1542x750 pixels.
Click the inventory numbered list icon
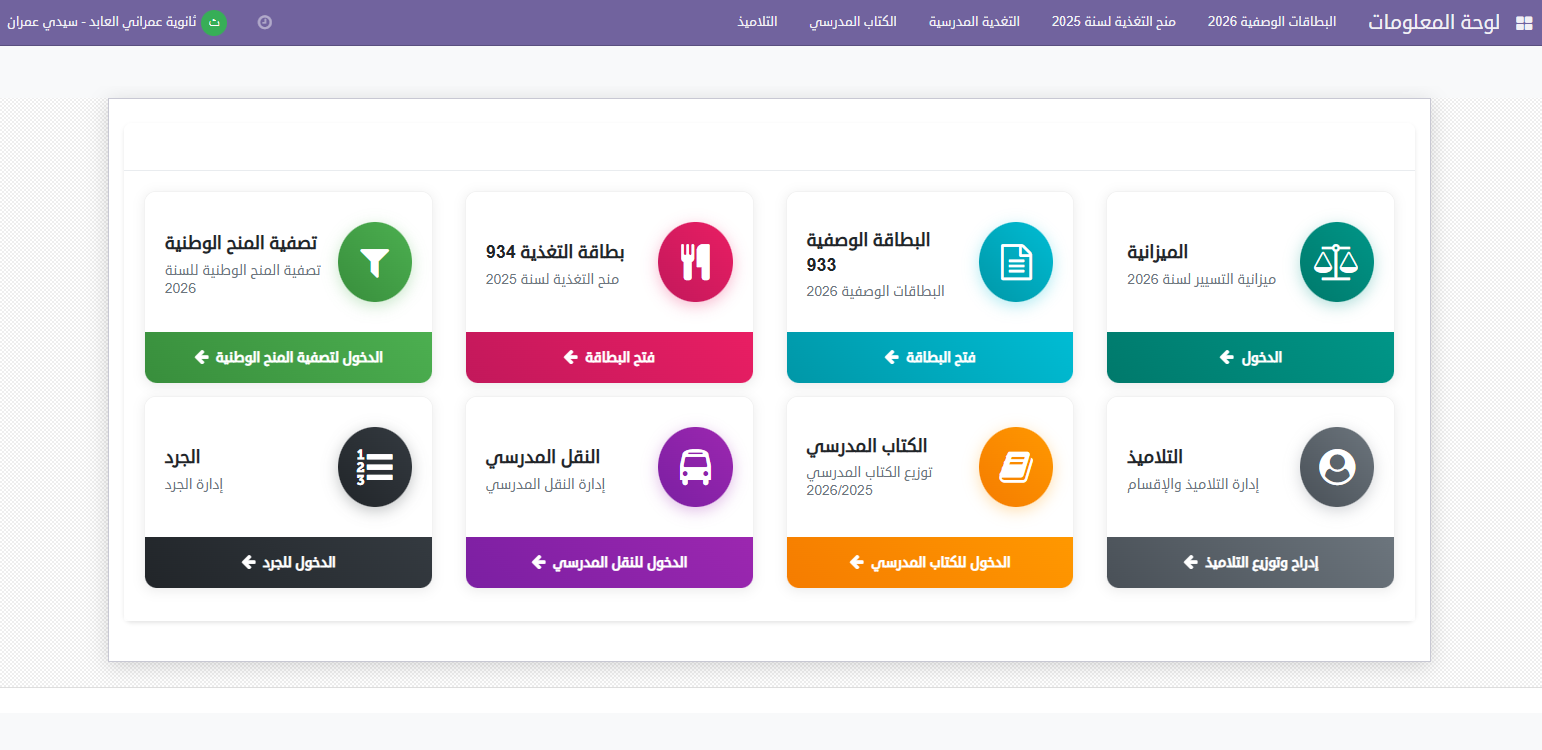[375, 467]
